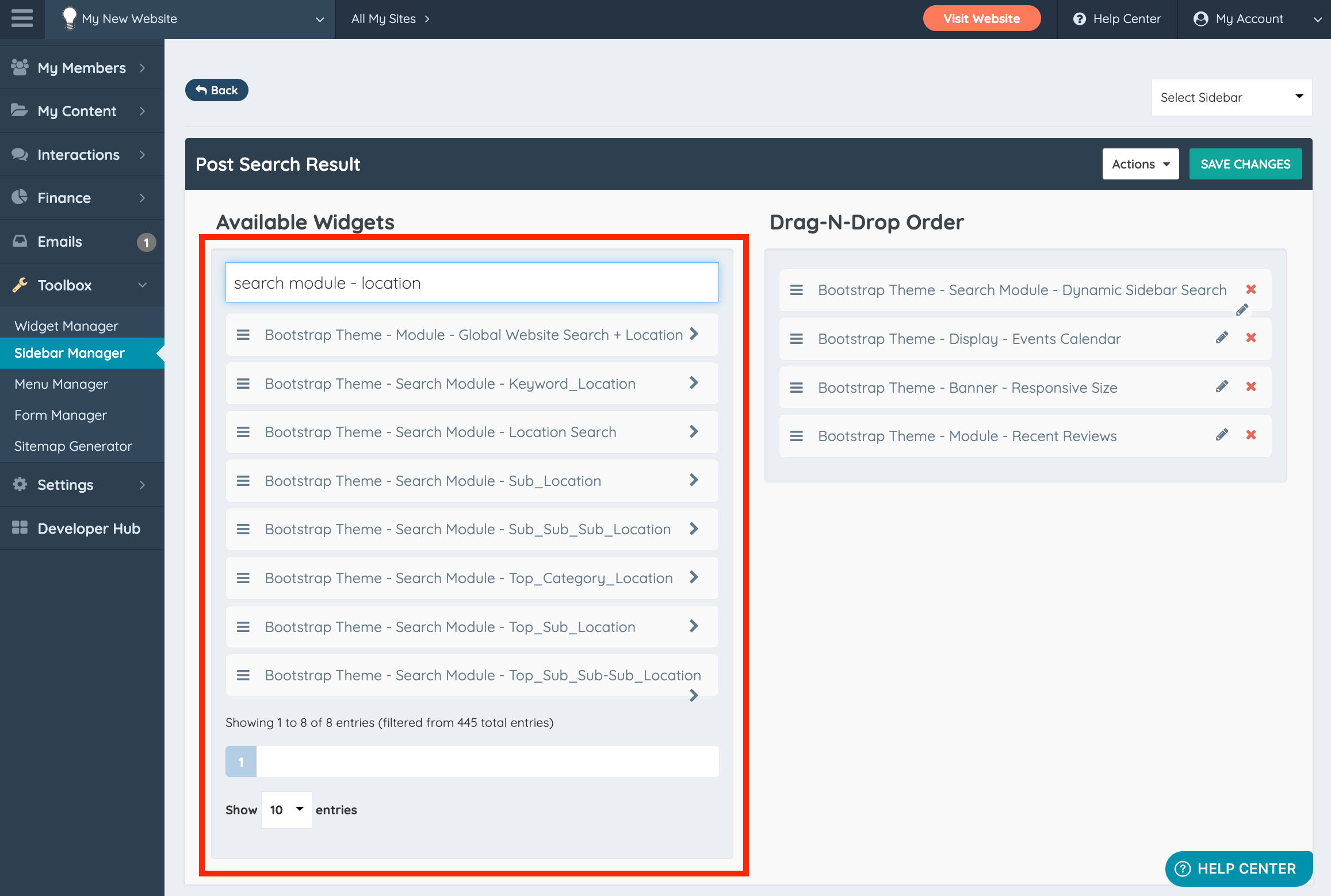Go to Menu Manager
This screenshot has height=896, width=1331.
coord(61,384)
